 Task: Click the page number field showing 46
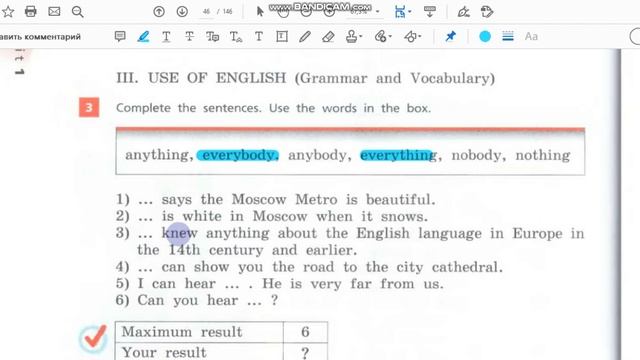click(x=207, y=12)
